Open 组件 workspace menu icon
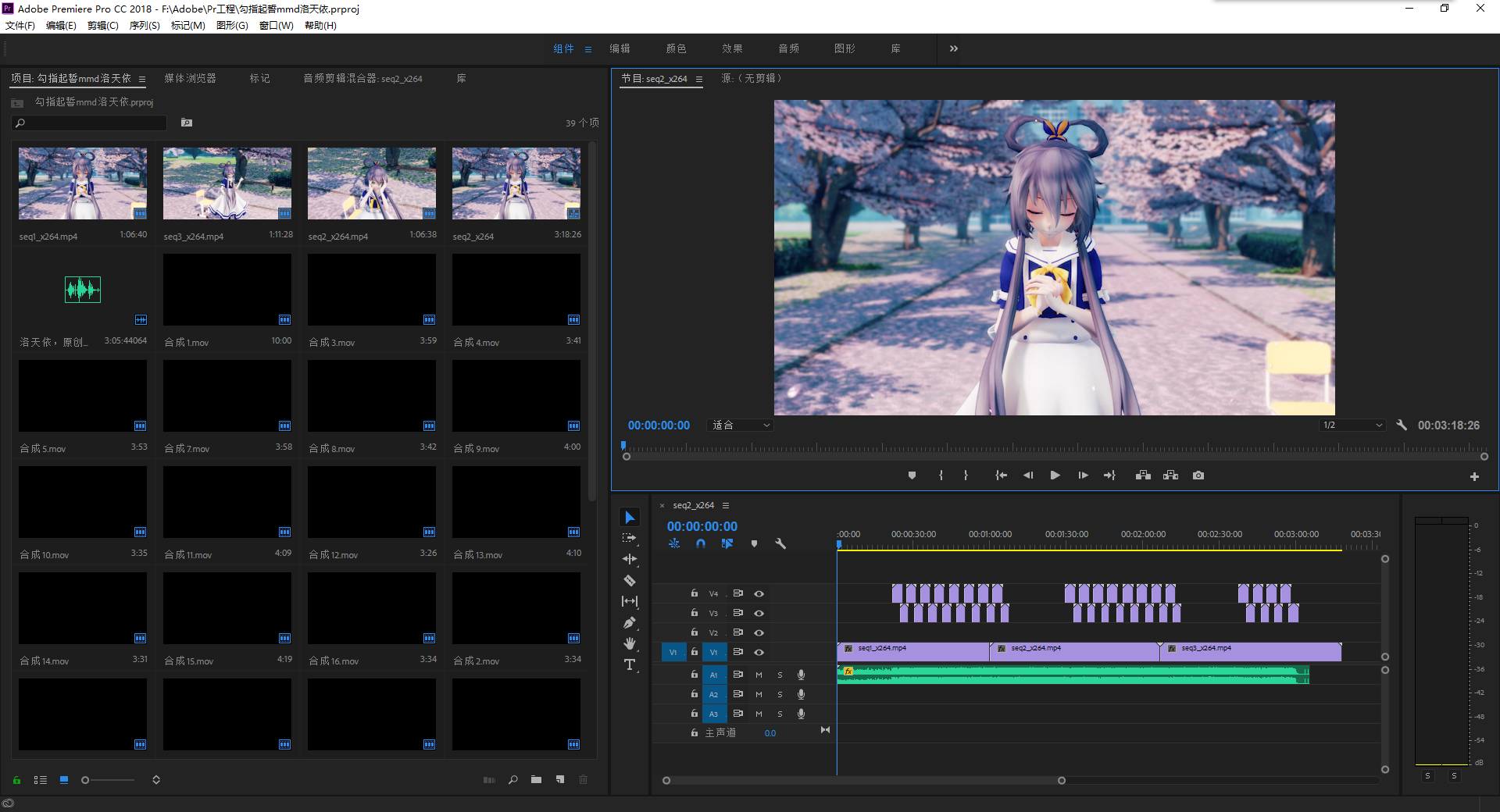Viewport: 1500px width, 812px height. click(x=588, y=49)
